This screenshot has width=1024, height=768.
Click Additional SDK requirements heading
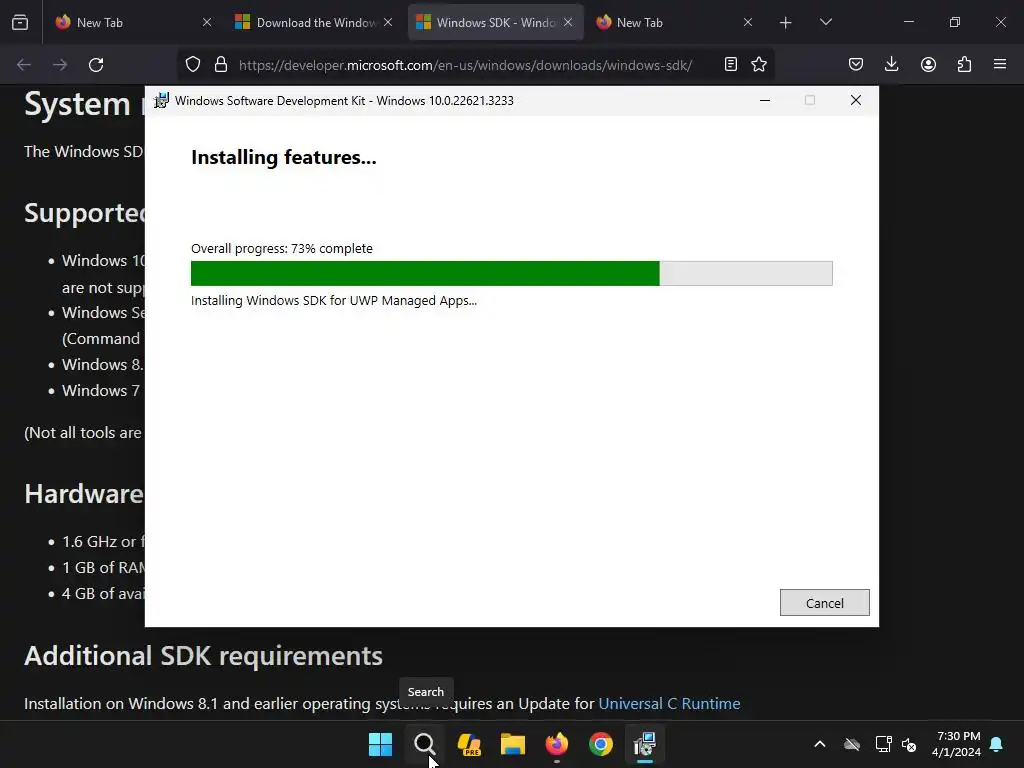(x=203, y=656)
